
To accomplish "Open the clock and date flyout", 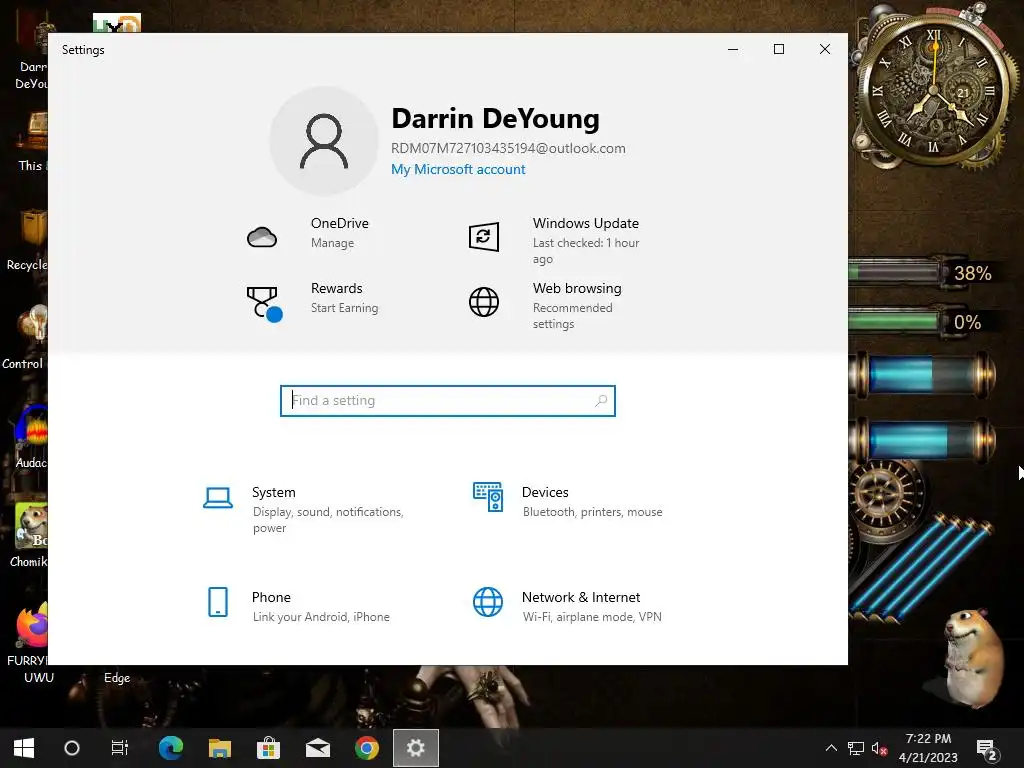I will [x=928, y=748].
